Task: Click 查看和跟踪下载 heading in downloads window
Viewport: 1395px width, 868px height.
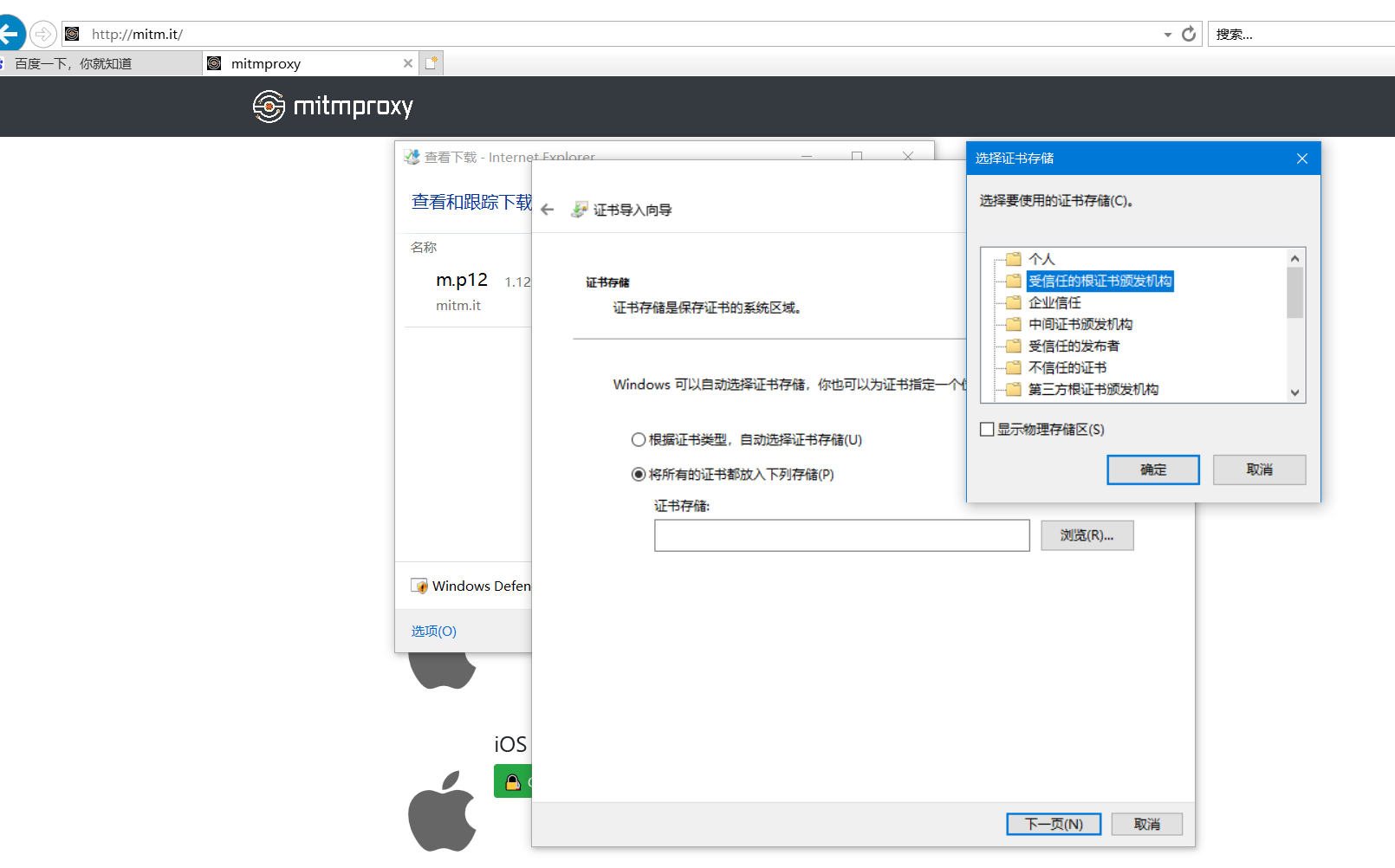Action: (x=472, y=202)
